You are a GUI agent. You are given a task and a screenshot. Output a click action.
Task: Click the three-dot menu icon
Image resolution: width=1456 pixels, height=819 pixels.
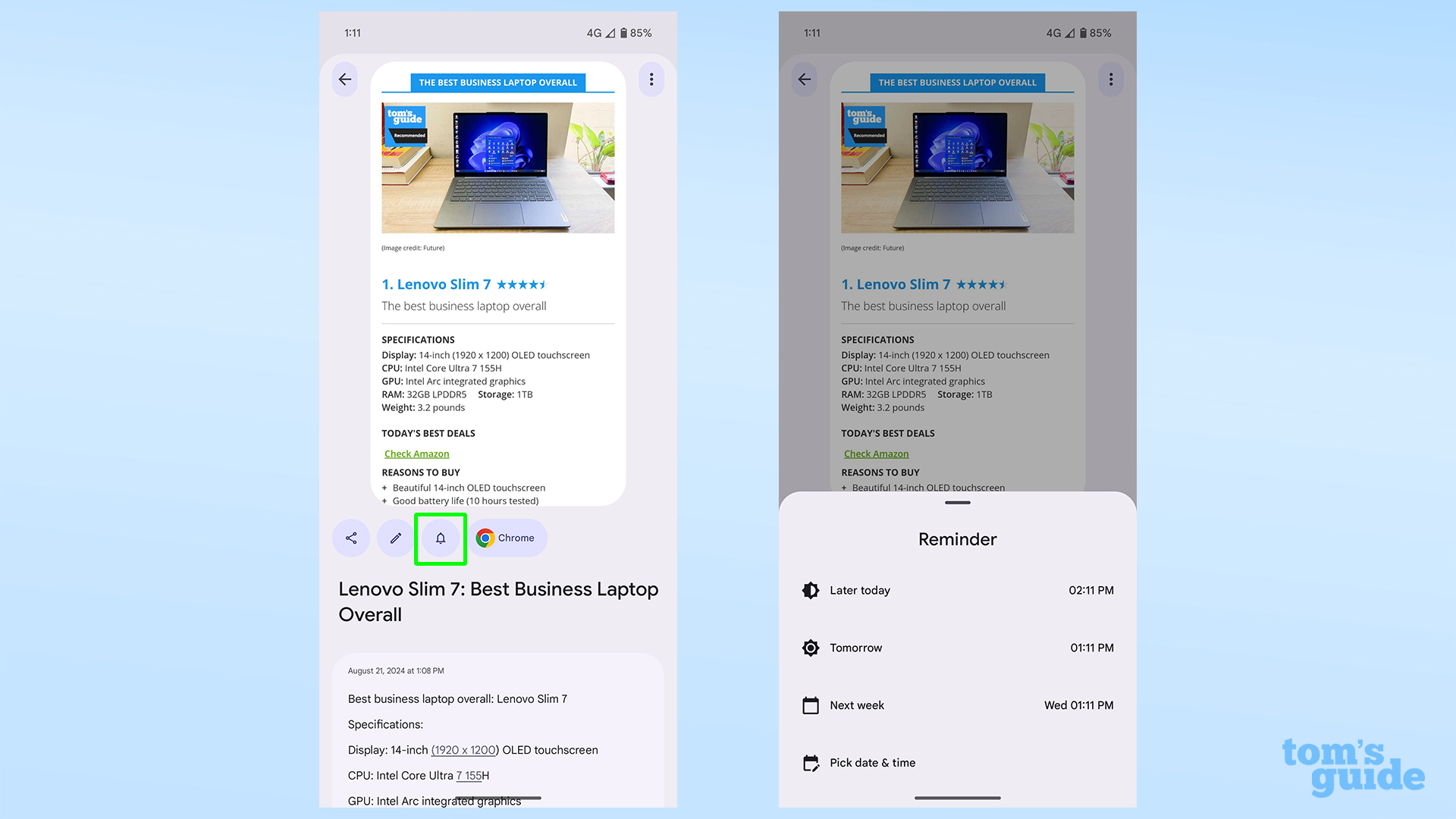pos(651,79)
